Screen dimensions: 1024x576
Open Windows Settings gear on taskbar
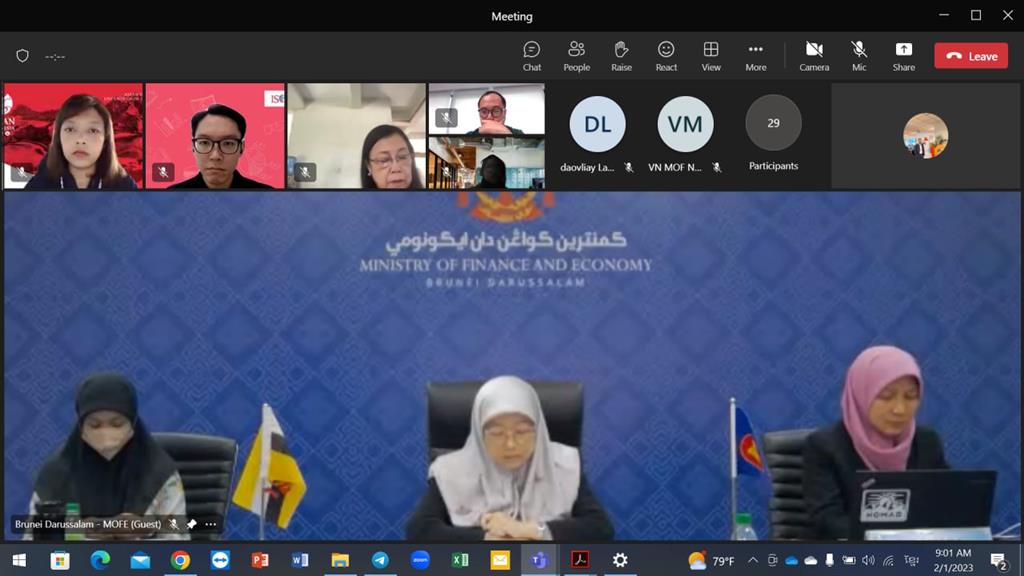(620, 560)
